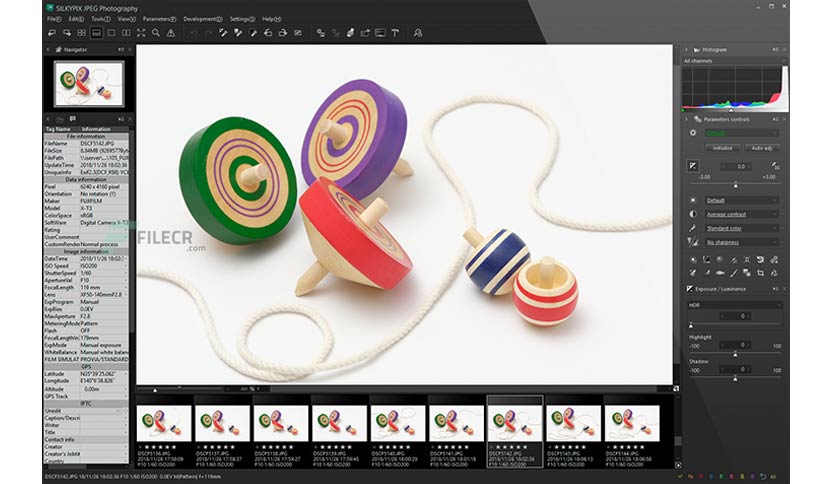Open side-by-side compare view icon
Screen dimensions: 836x484
tap(126, 33)
